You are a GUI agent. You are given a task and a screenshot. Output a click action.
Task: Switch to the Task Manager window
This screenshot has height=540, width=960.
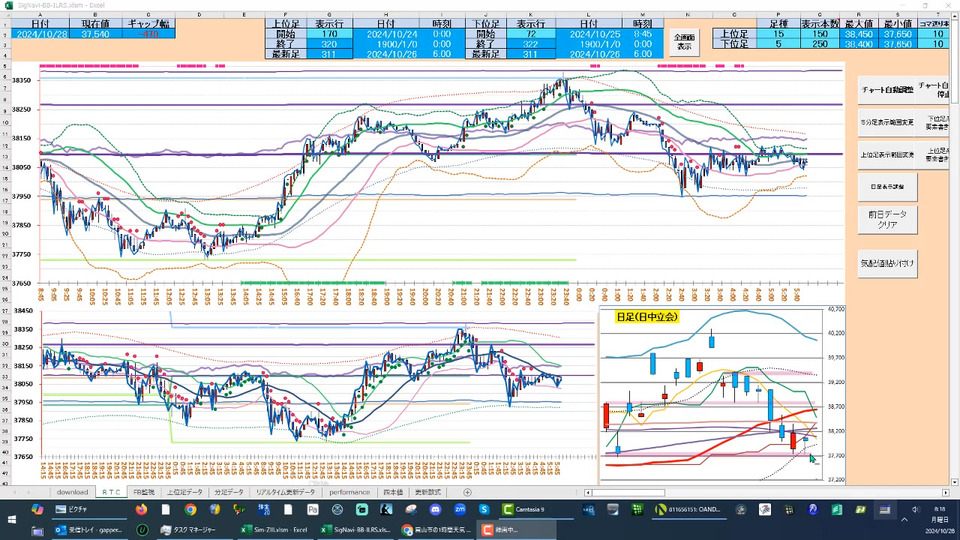point(196,530)
